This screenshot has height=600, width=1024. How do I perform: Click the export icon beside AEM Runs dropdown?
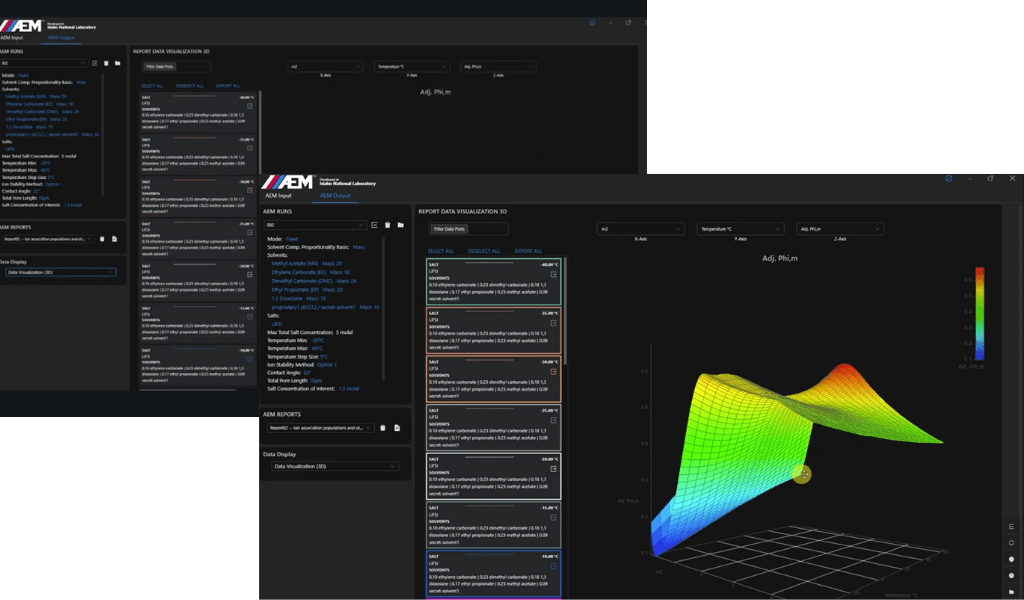pyautogui.click(x=373, y=225)
